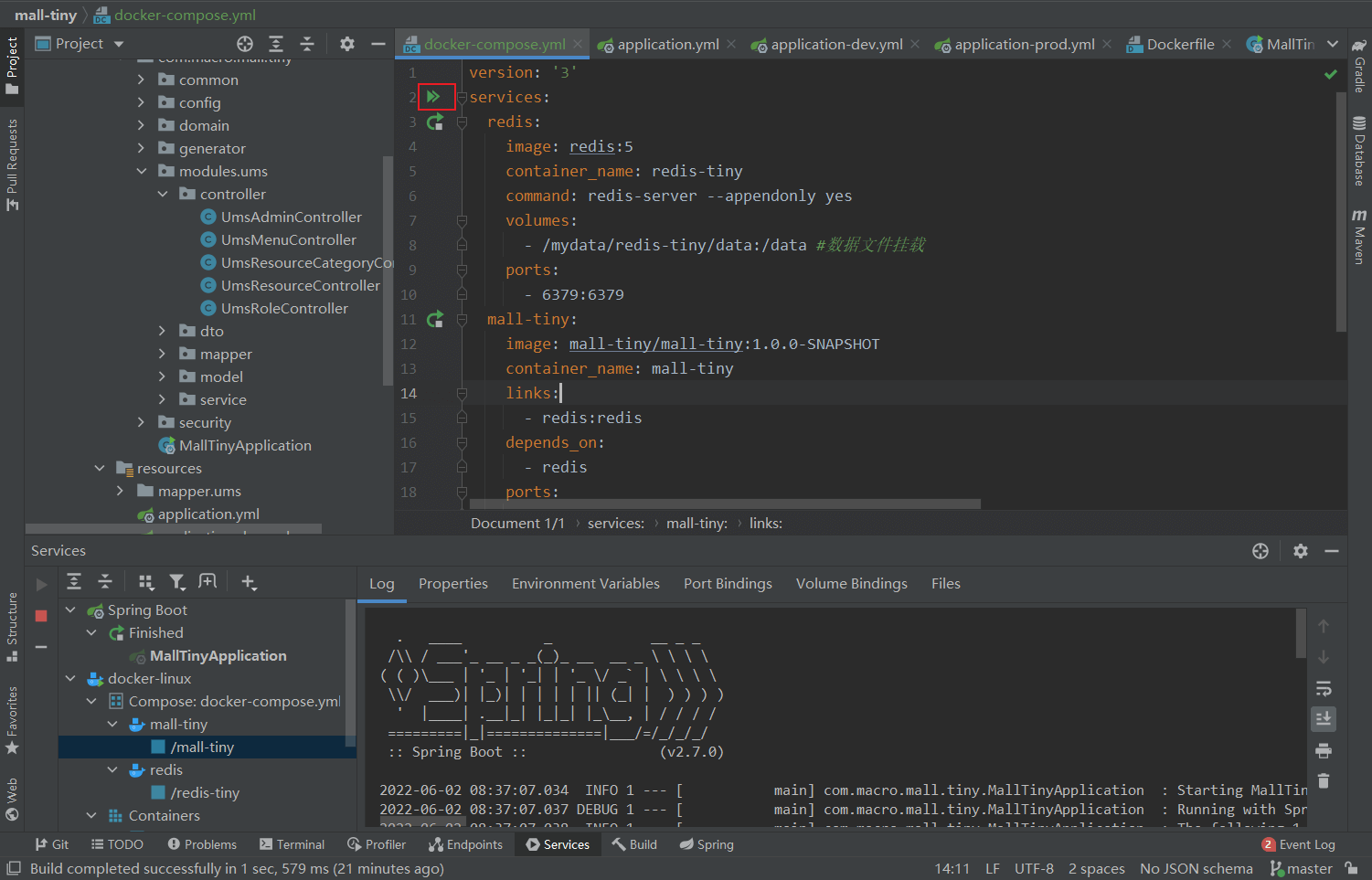This screenshot has height=880, width=1372.
Task: Expand all in Project panel toolbar
Action: pos(276,44)
